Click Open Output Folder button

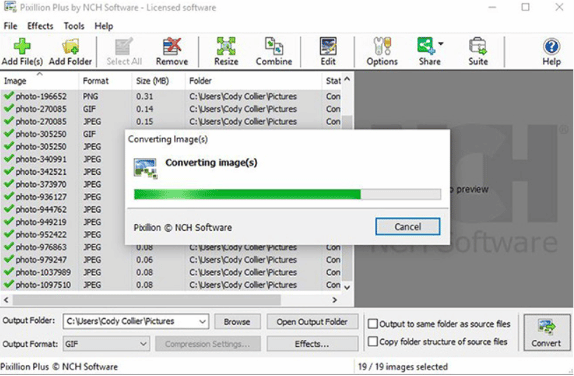312,322
